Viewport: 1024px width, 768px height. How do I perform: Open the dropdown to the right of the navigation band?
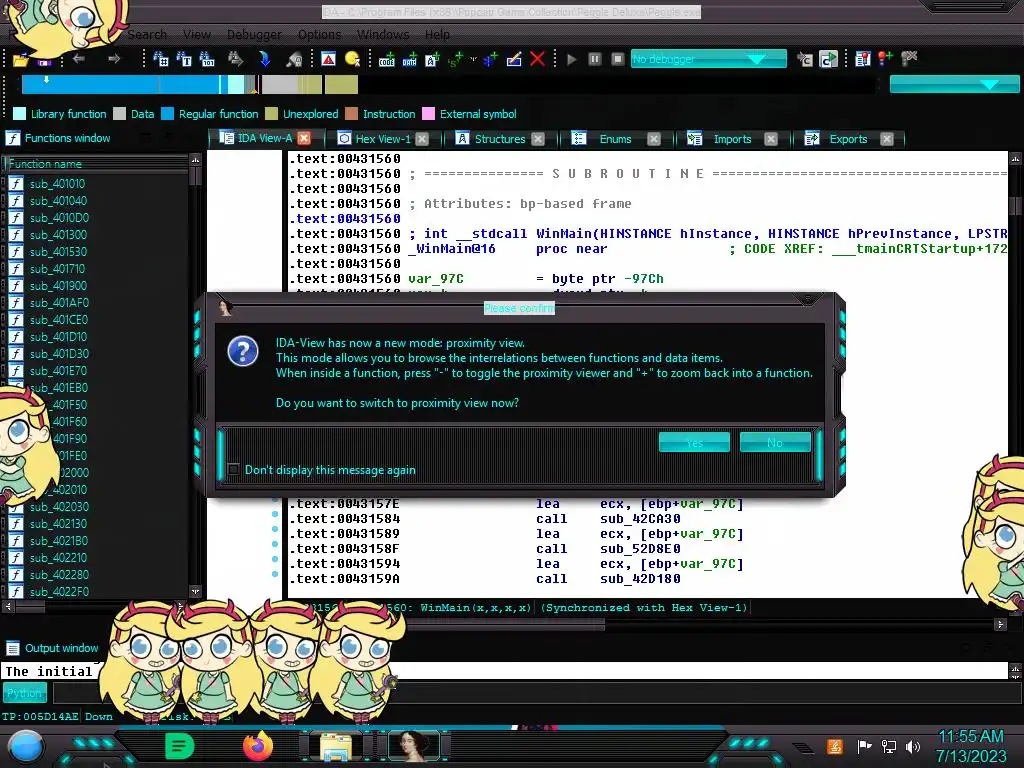[954, 84]
